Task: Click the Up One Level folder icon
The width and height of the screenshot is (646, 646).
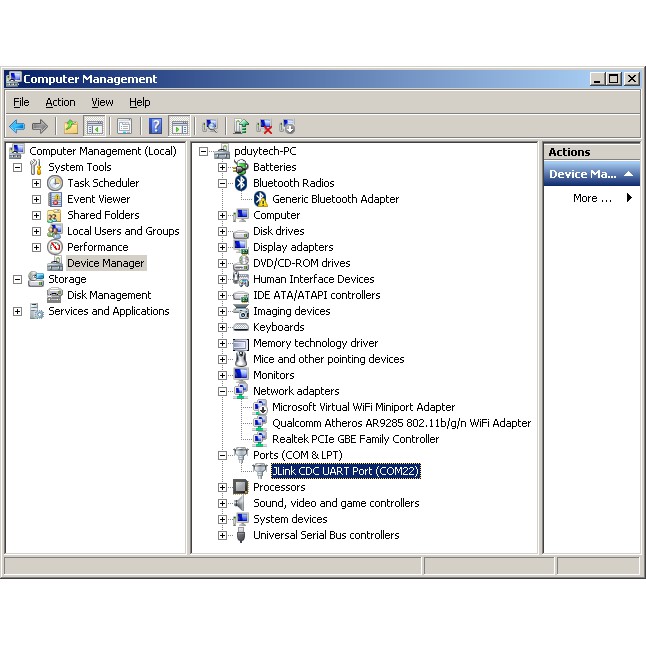Action: tap(70, 126)
